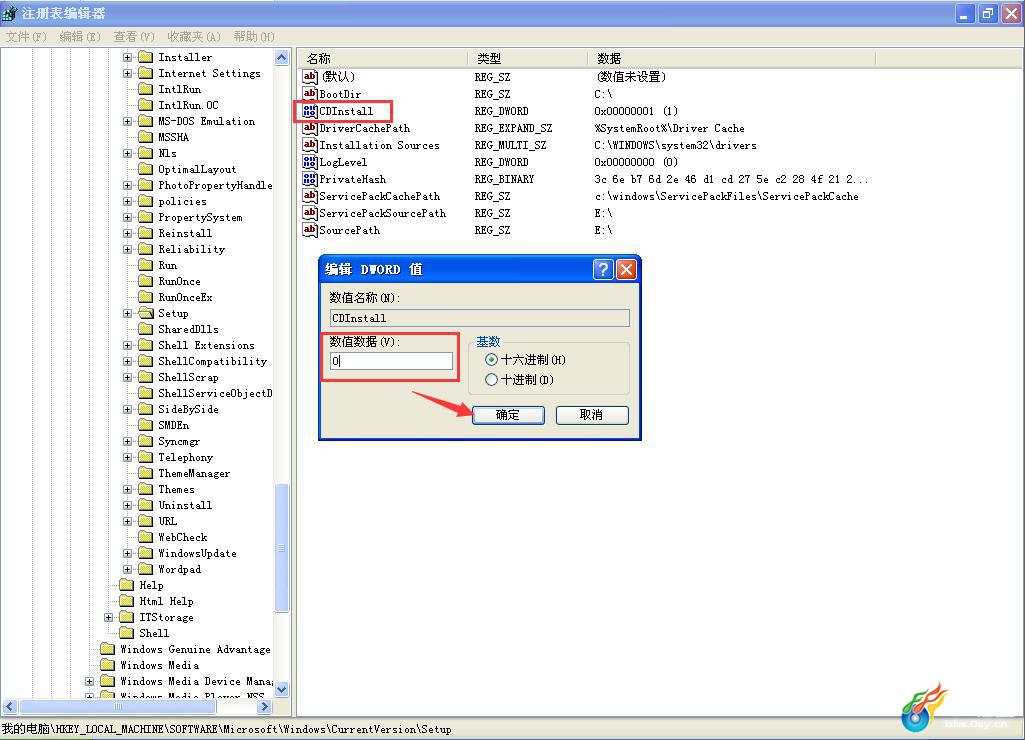This screenshot has width=1025, height=740.
Task: Click the Windows Media folder icon
Action: 108,665
